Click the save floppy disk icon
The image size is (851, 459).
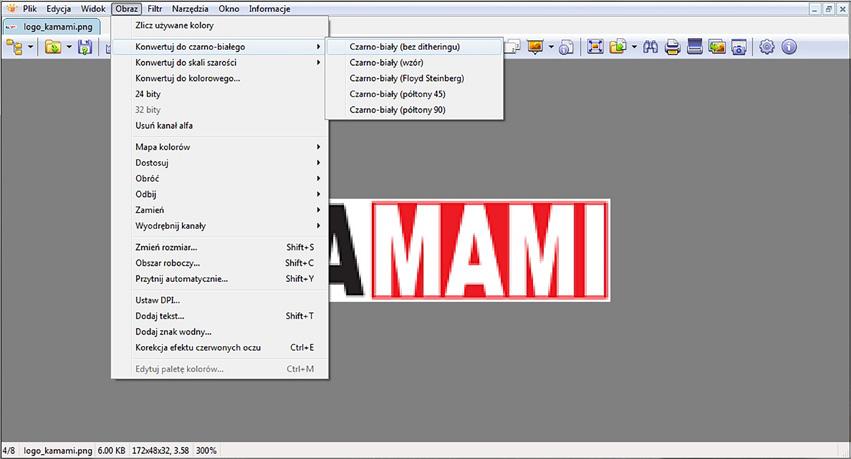click(85, 48)
